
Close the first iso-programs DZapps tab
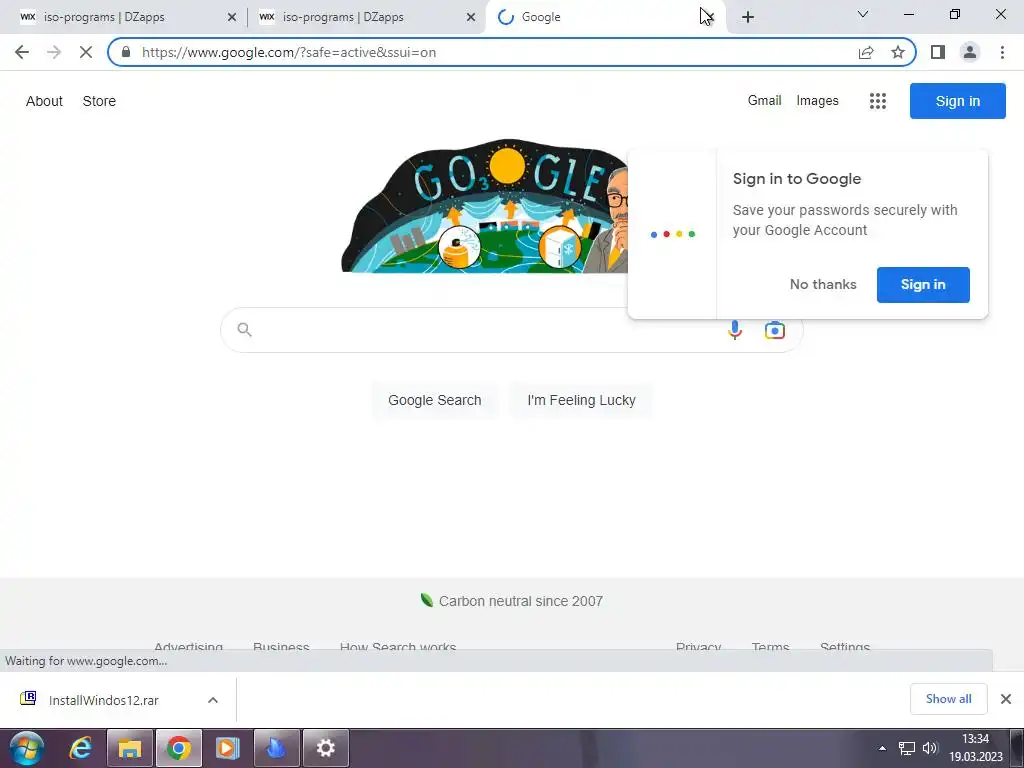(x=231, y=17)
